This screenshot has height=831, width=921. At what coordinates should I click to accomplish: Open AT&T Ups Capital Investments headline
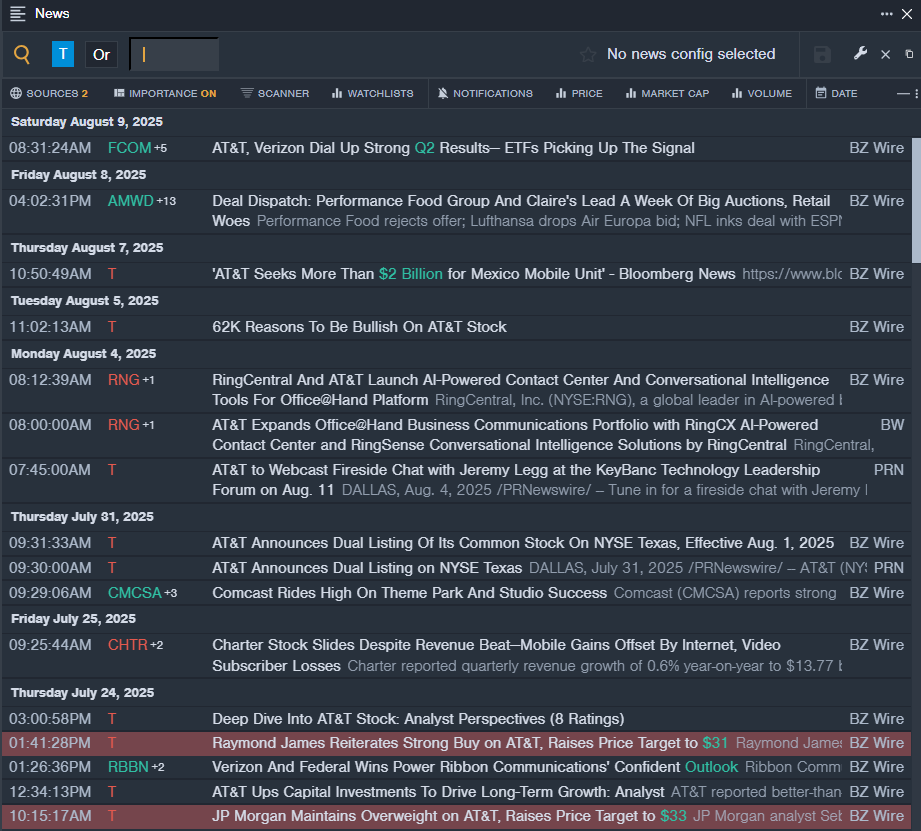[x=438, y=792]
